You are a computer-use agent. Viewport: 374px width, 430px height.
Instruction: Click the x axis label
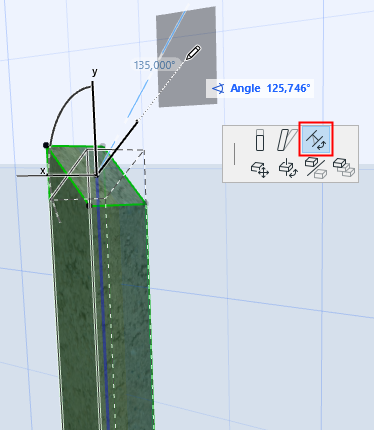coord(43,171)
